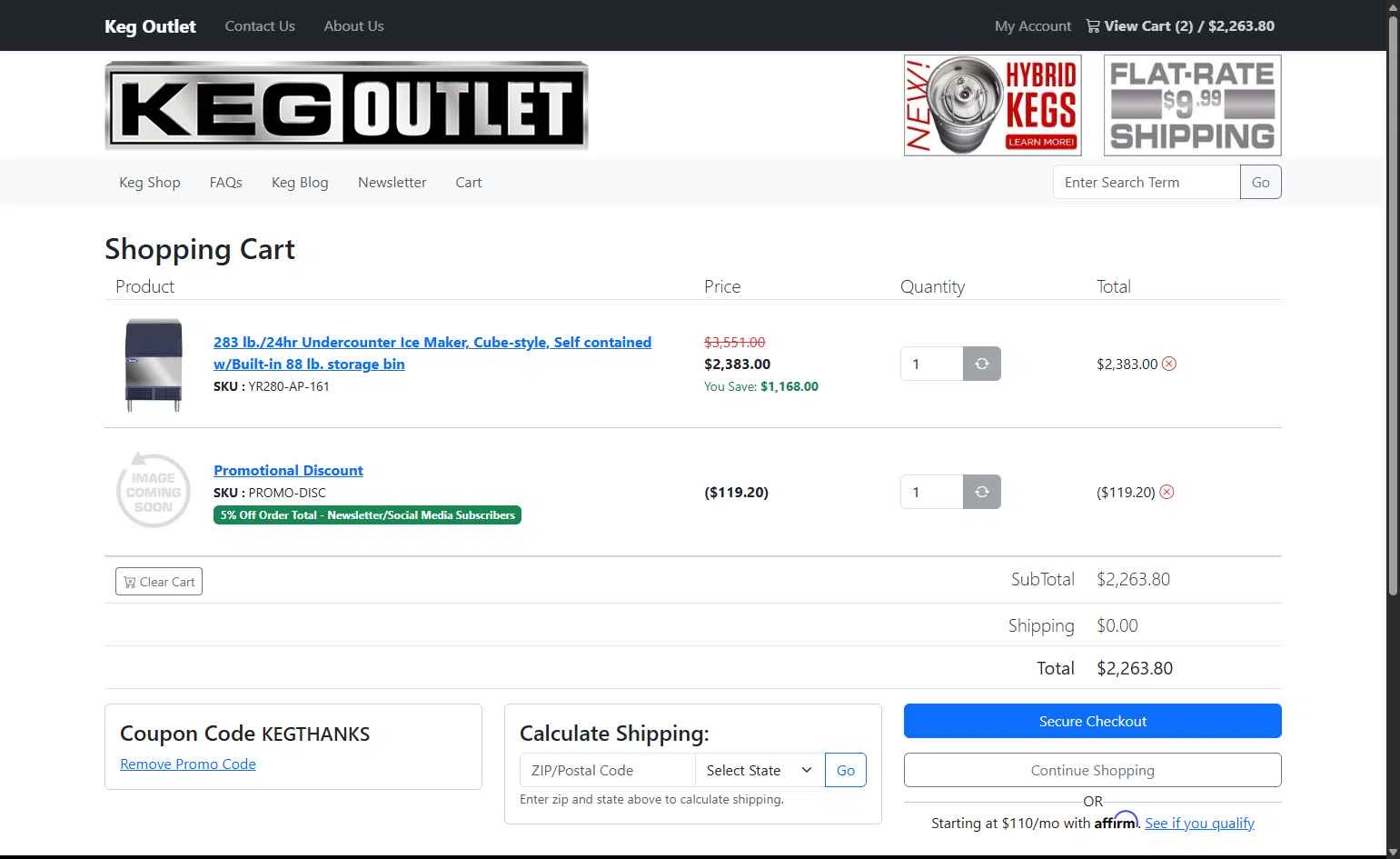Focus the Promotional Discount quantity field
Image resolution: width=1400 pixels, height=859 pixels.
[931, 492]
